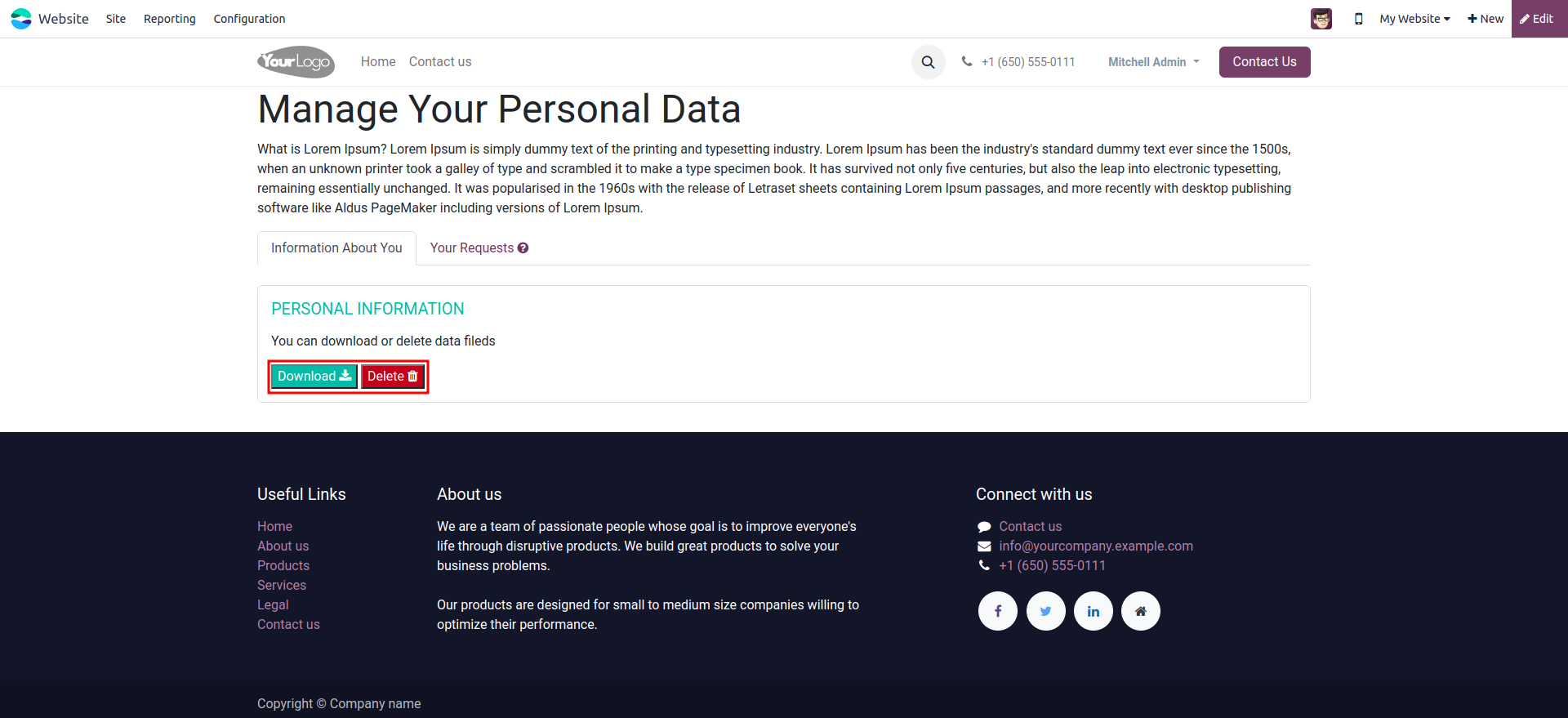Open the Reporting menu
Image resolution: width=1568 pixels, height=718 pixels.
click(169, 19)
